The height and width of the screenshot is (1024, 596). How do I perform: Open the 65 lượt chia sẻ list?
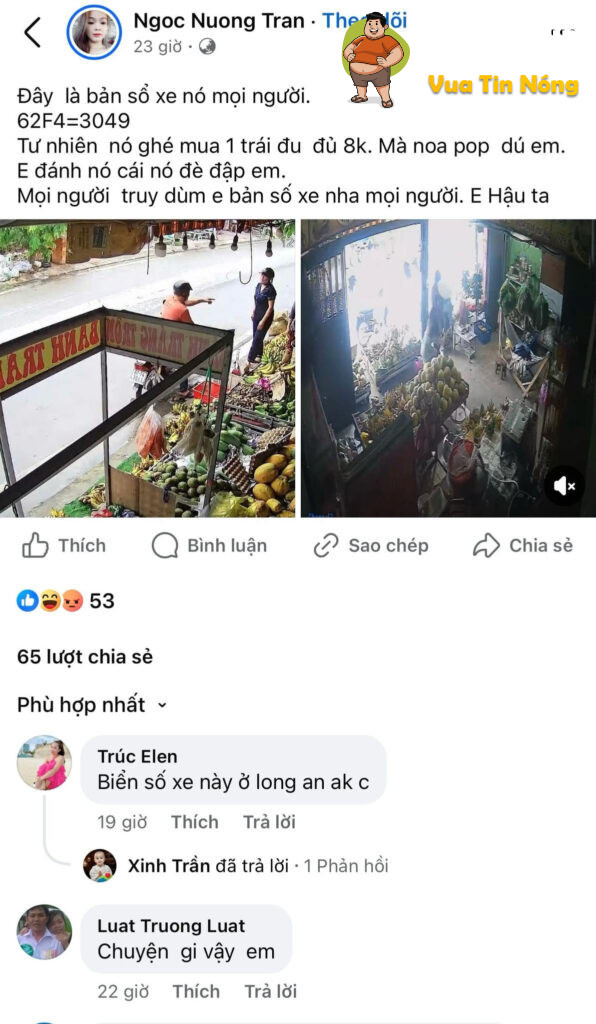coord(85,656)
